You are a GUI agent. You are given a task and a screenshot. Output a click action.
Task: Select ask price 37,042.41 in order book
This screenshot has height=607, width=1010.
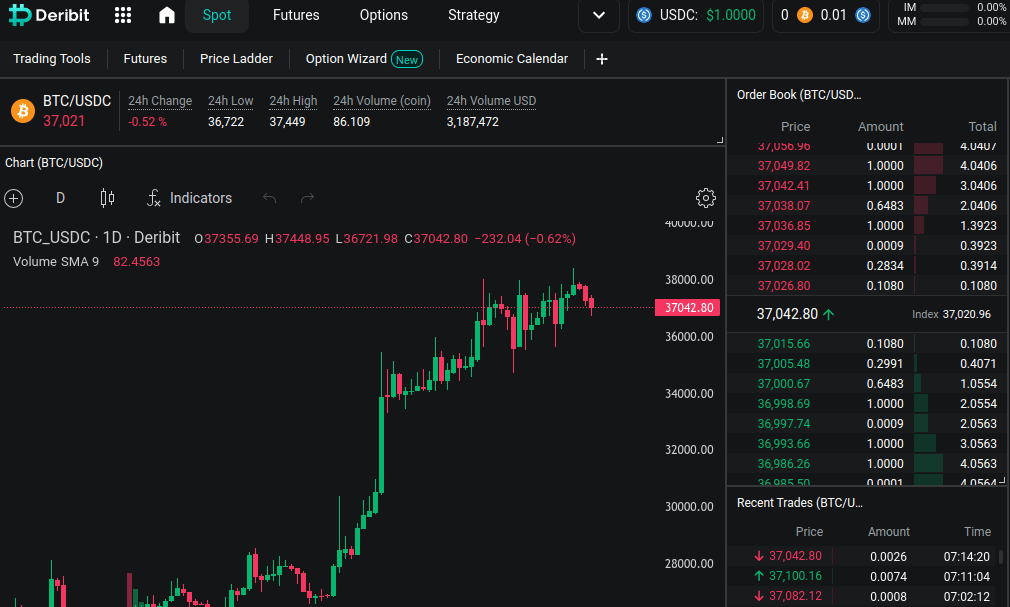(x=783, y=186)
